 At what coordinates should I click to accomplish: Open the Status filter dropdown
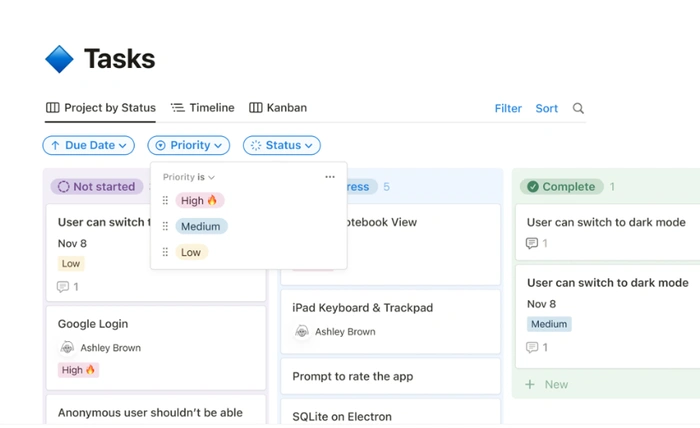(x=282, y=145)
